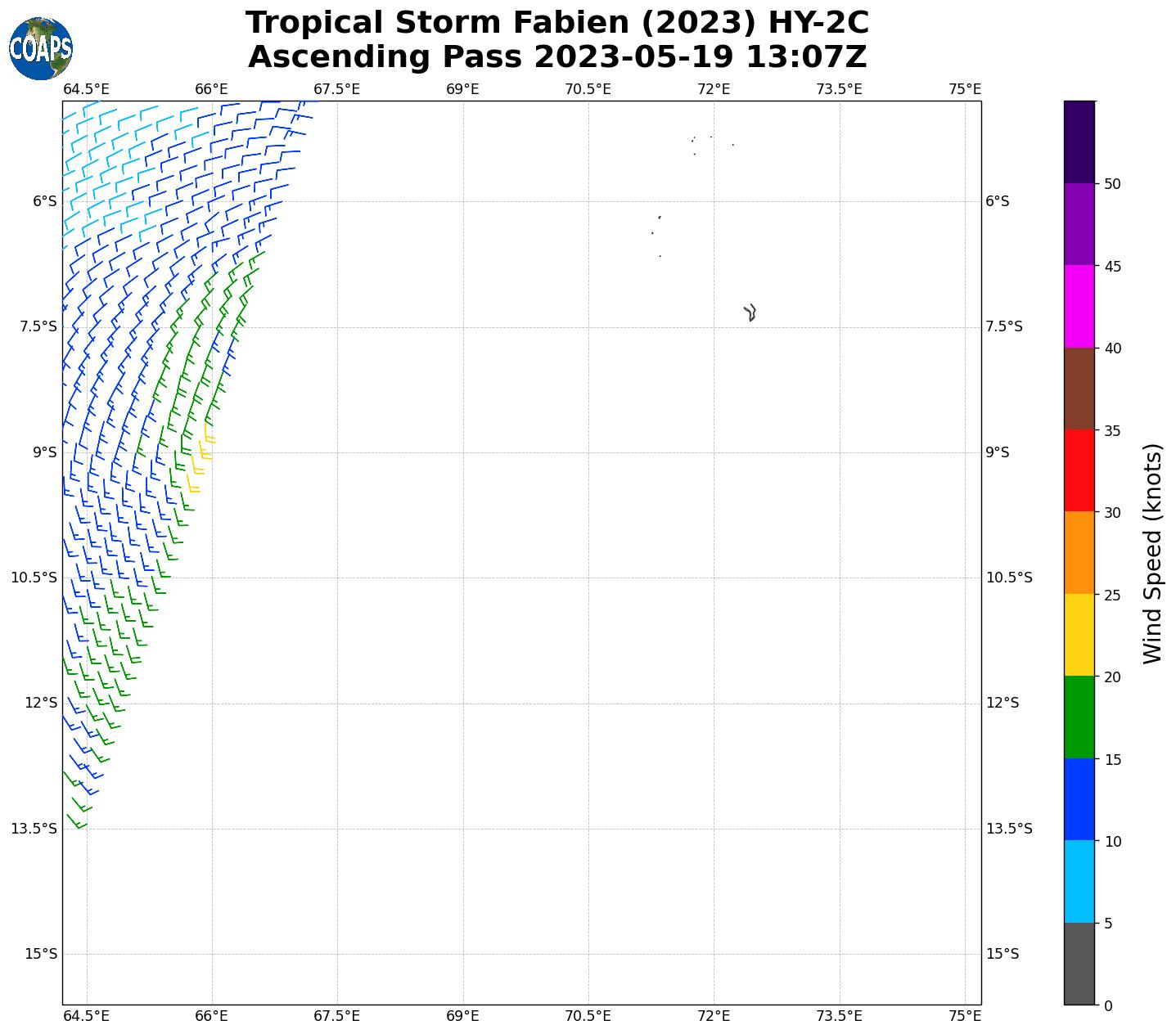Viewport: 1176px width, 1034px height.
Task: Pick the green 15-20 knot colorbar segment
Action: tap(1079, 717)
